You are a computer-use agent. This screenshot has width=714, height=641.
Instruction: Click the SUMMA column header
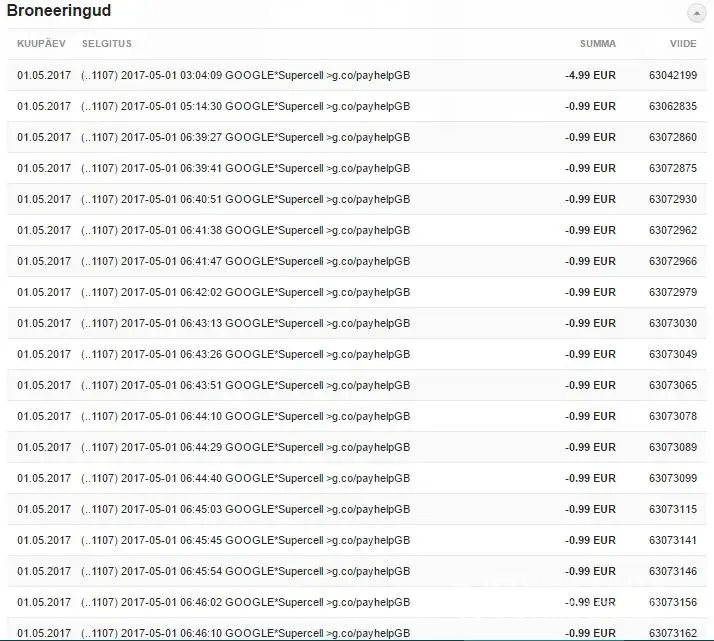pos(597,44)
